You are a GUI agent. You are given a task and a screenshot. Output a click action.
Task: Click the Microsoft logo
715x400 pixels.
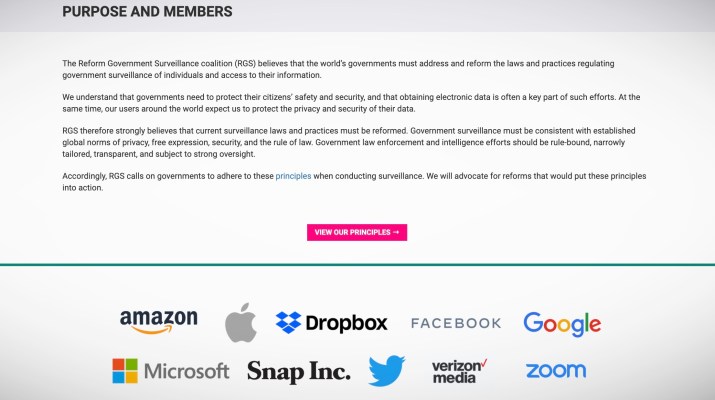click(x=171, y=371)
